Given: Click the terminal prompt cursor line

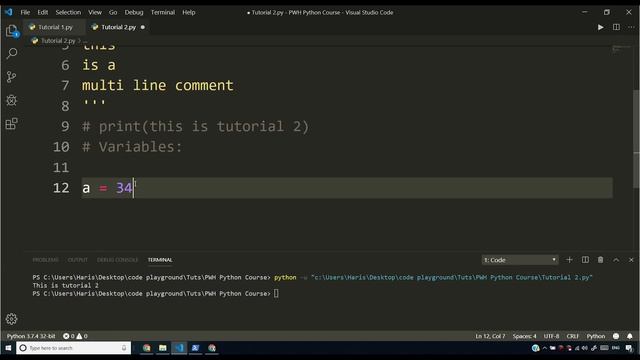Looking at the screenshot, I should (156, 293).
